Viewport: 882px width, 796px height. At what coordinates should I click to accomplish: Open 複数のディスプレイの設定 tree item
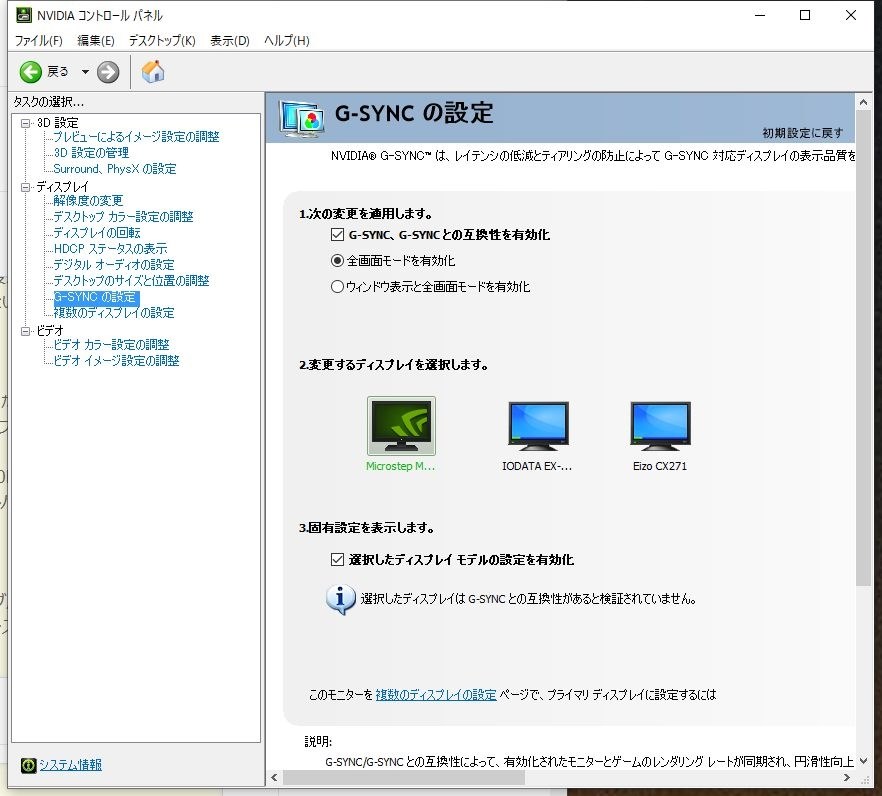tap(114, 313)
